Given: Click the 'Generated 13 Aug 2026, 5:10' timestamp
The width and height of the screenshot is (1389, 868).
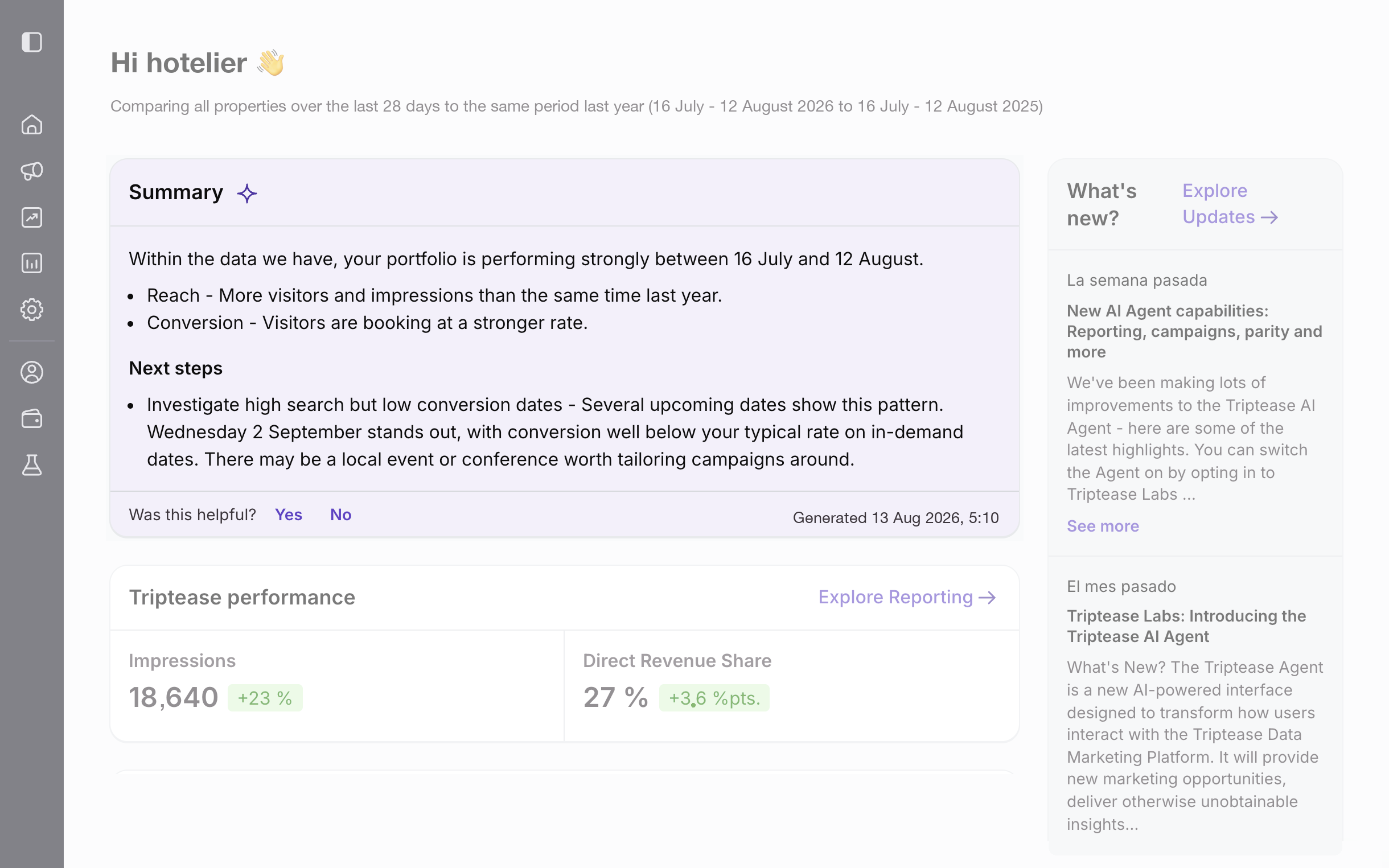Looking at the screenshot, I should [895, 518].
